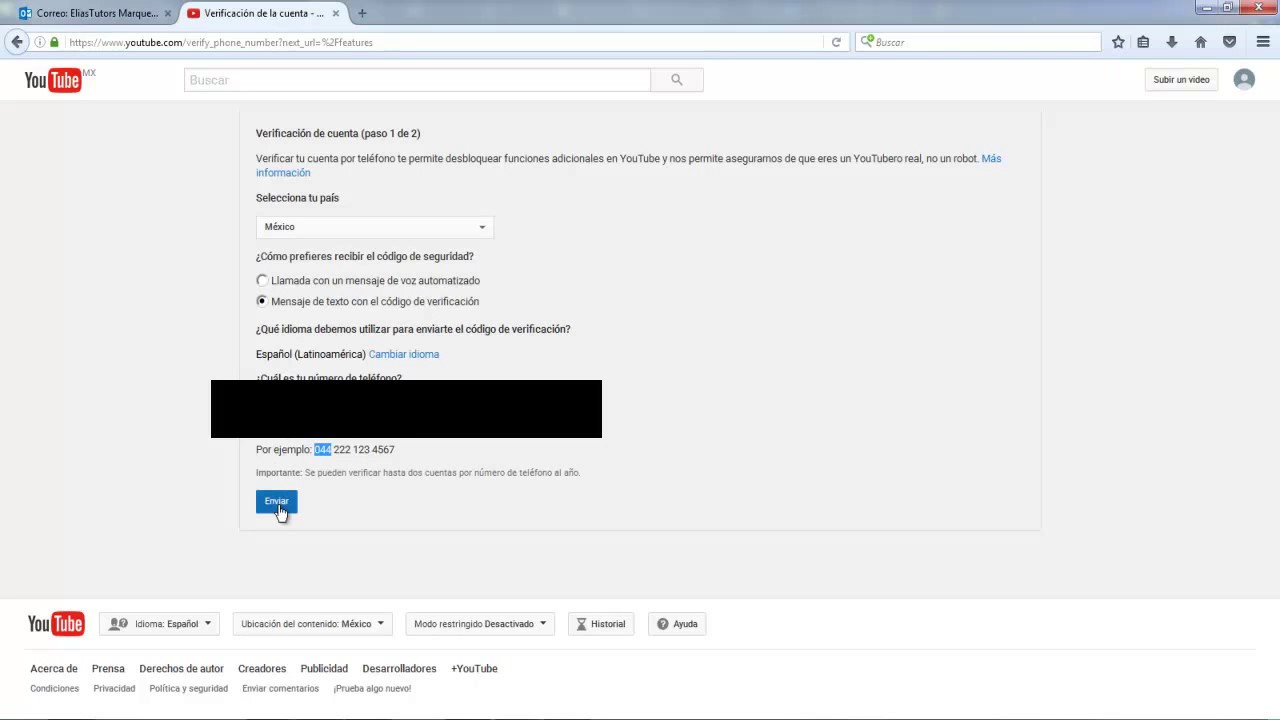Open Política y seguridad link
Screen dimensions: 1280x720
pyautogui.click(x=188, y=689)
